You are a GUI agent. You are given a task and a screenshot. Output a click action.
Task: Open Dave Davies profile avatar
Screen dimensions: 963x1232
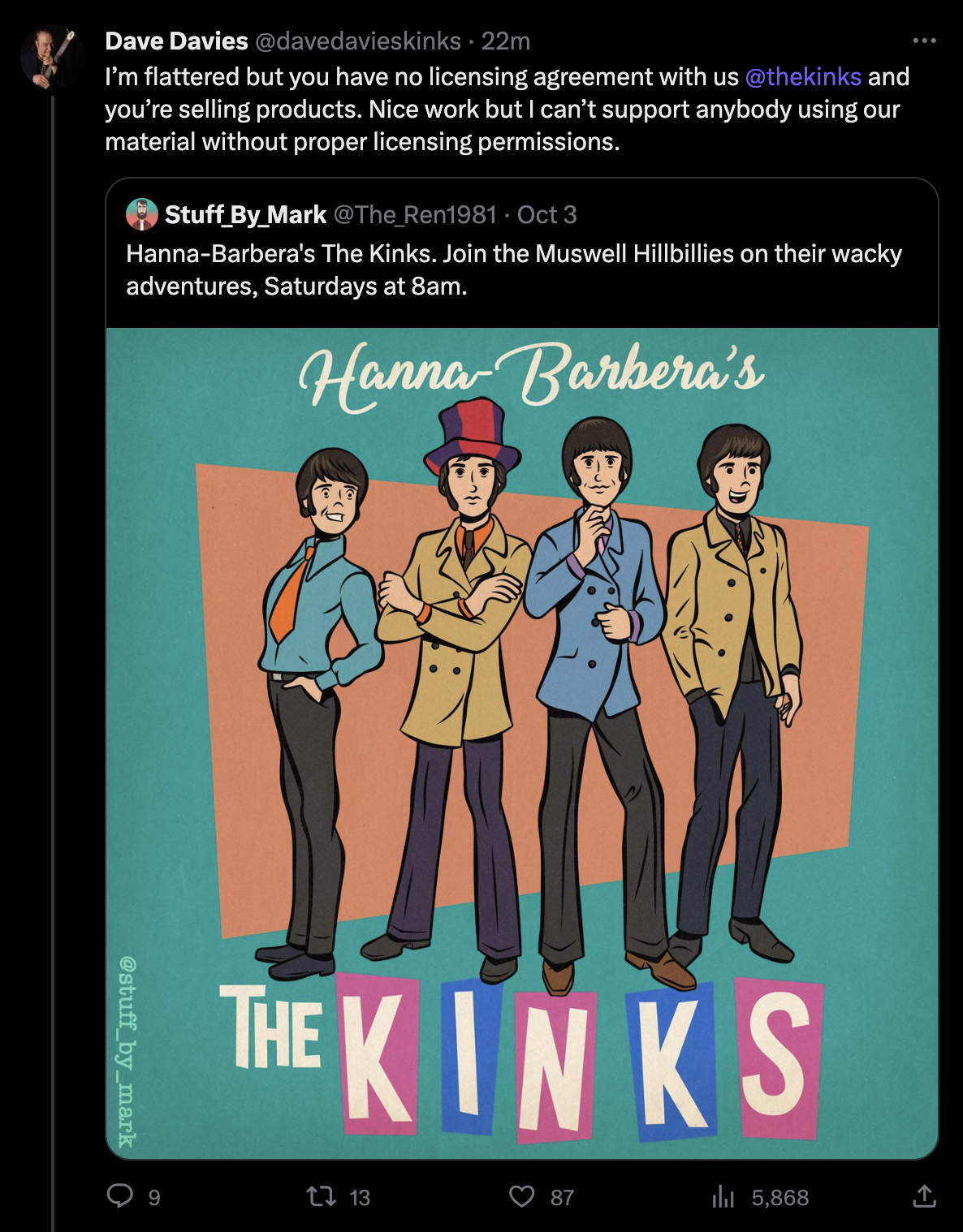click(x=52, y=58)
